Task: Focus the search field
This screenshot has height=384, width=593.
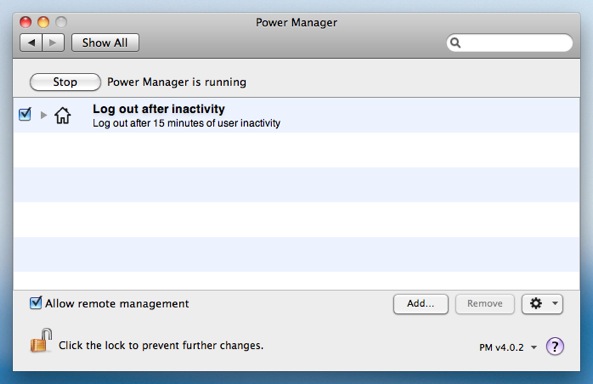Action: 509,43
